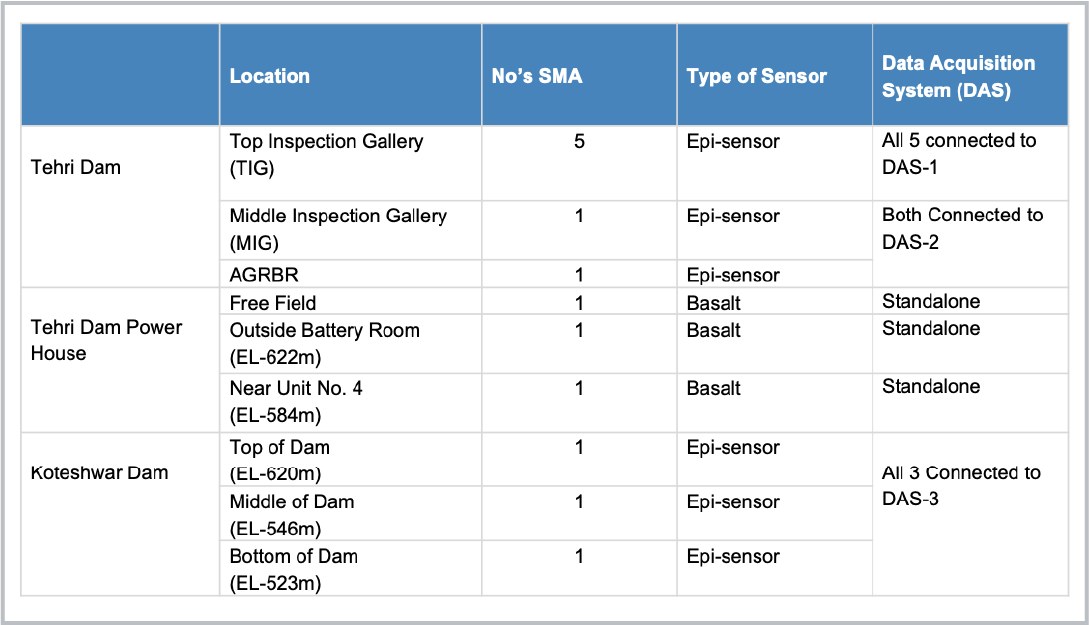The image size is (1089, 625).
Task: Select Data Acquisition System (DAS) header
Action: (970, 75)
